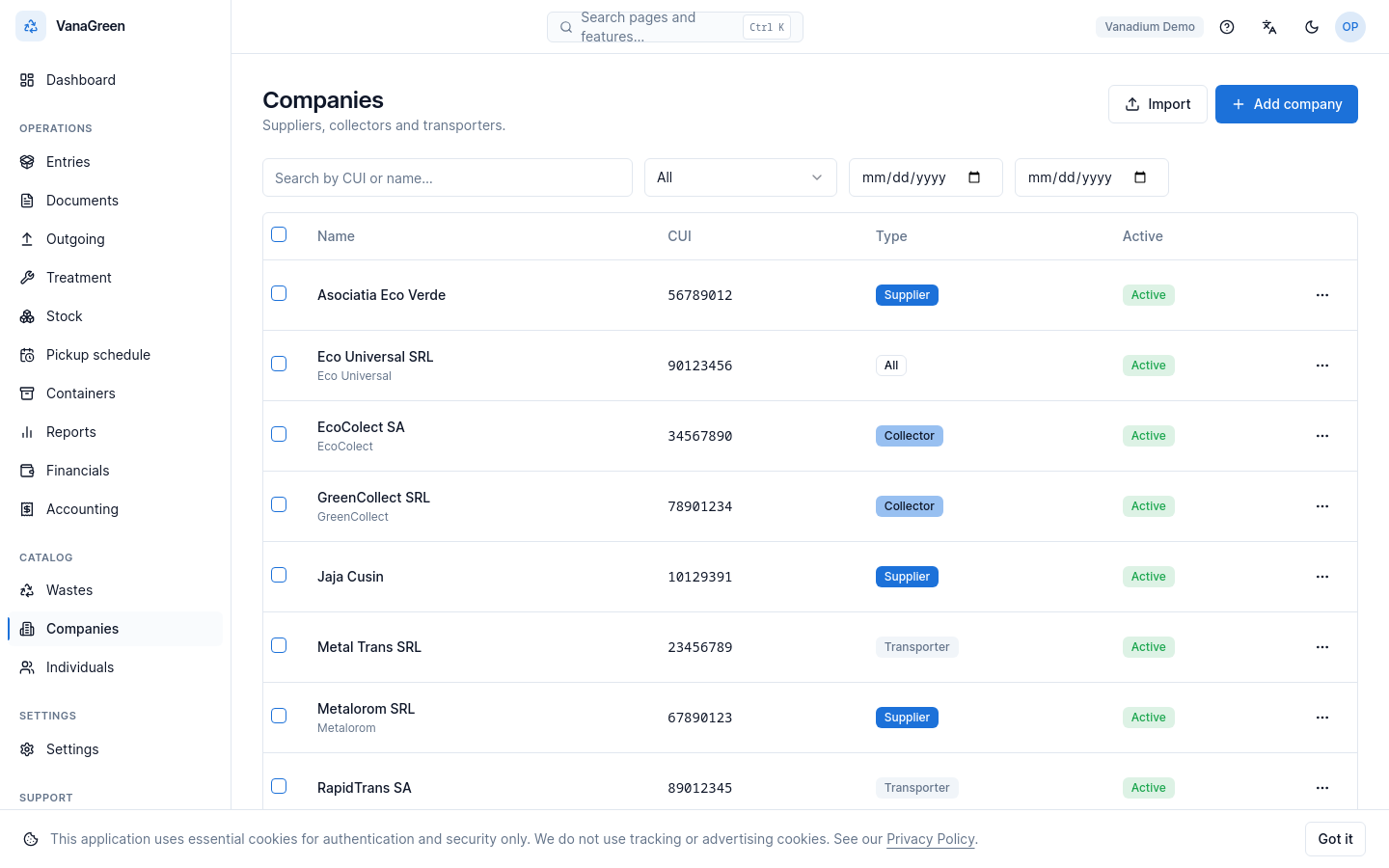
Task: Click the VanaGreen recycle logo icon
Action: pos(31,26)
